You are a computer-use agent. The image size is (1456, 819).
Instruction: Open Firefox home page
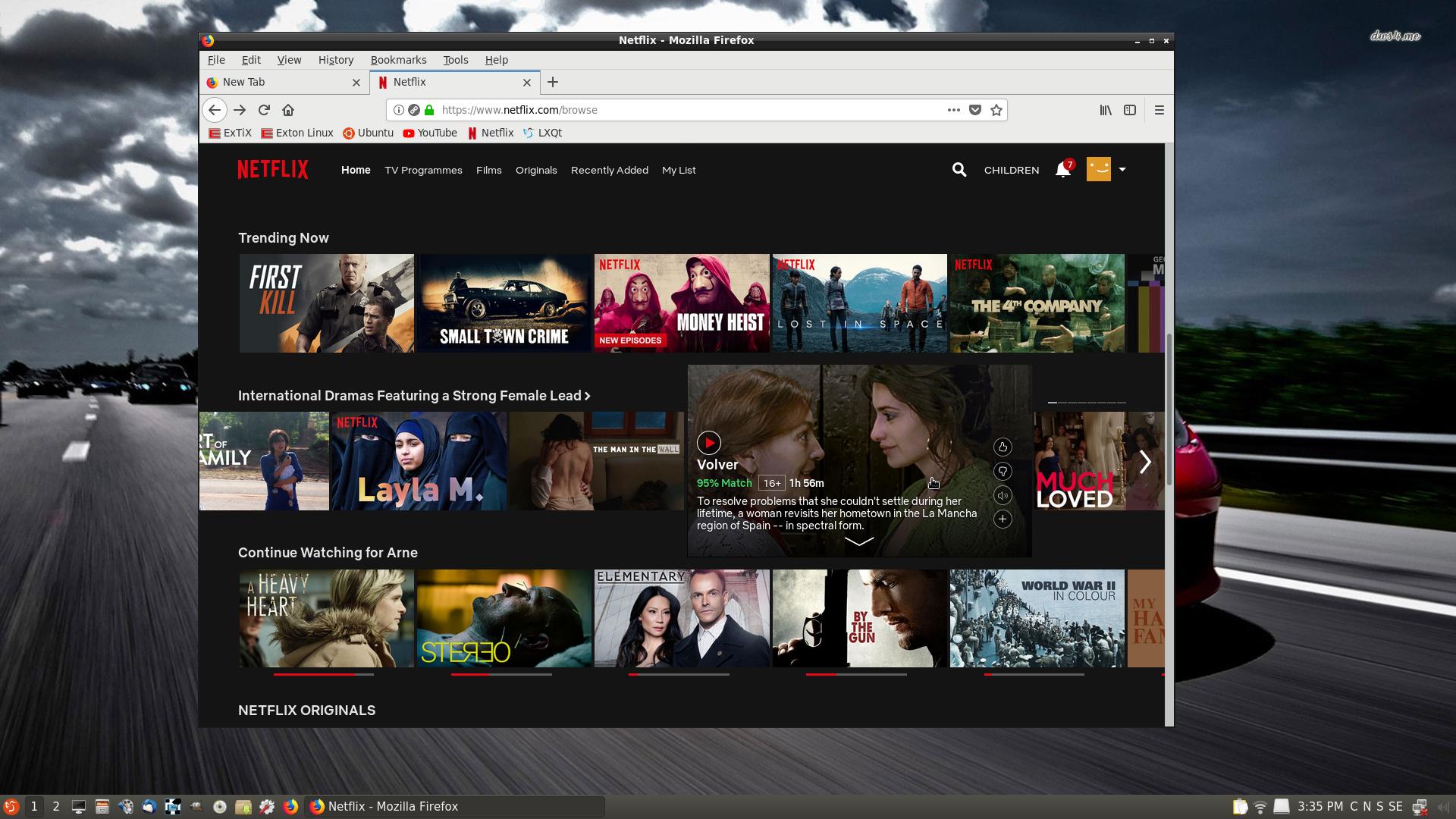point(288,110)
